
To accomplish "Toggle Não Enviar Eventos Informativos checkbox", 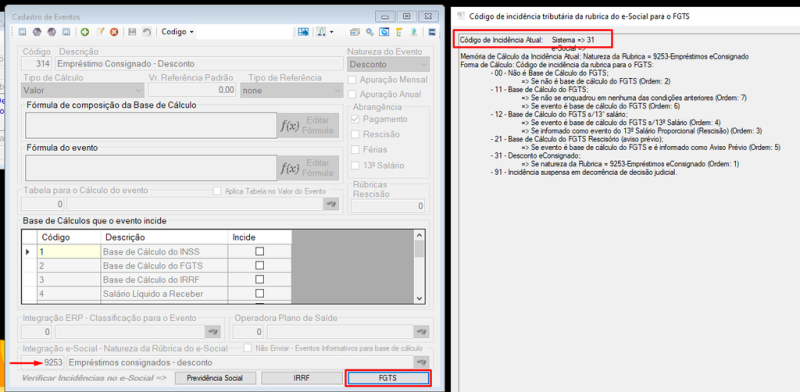I will pos(248,348).
